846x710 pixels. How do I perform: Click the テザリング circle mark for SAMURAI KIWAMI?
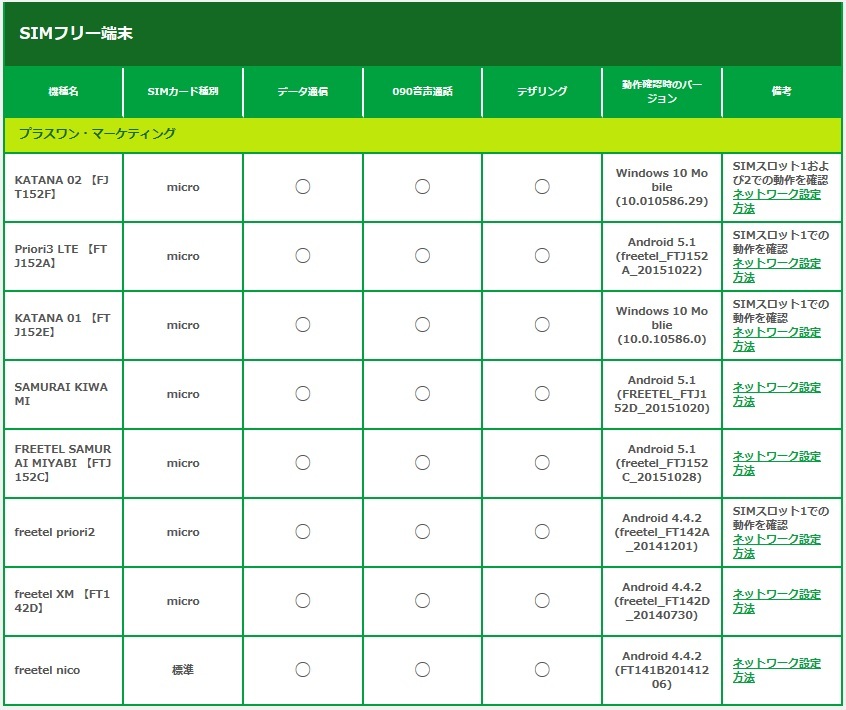pos(542,394)
